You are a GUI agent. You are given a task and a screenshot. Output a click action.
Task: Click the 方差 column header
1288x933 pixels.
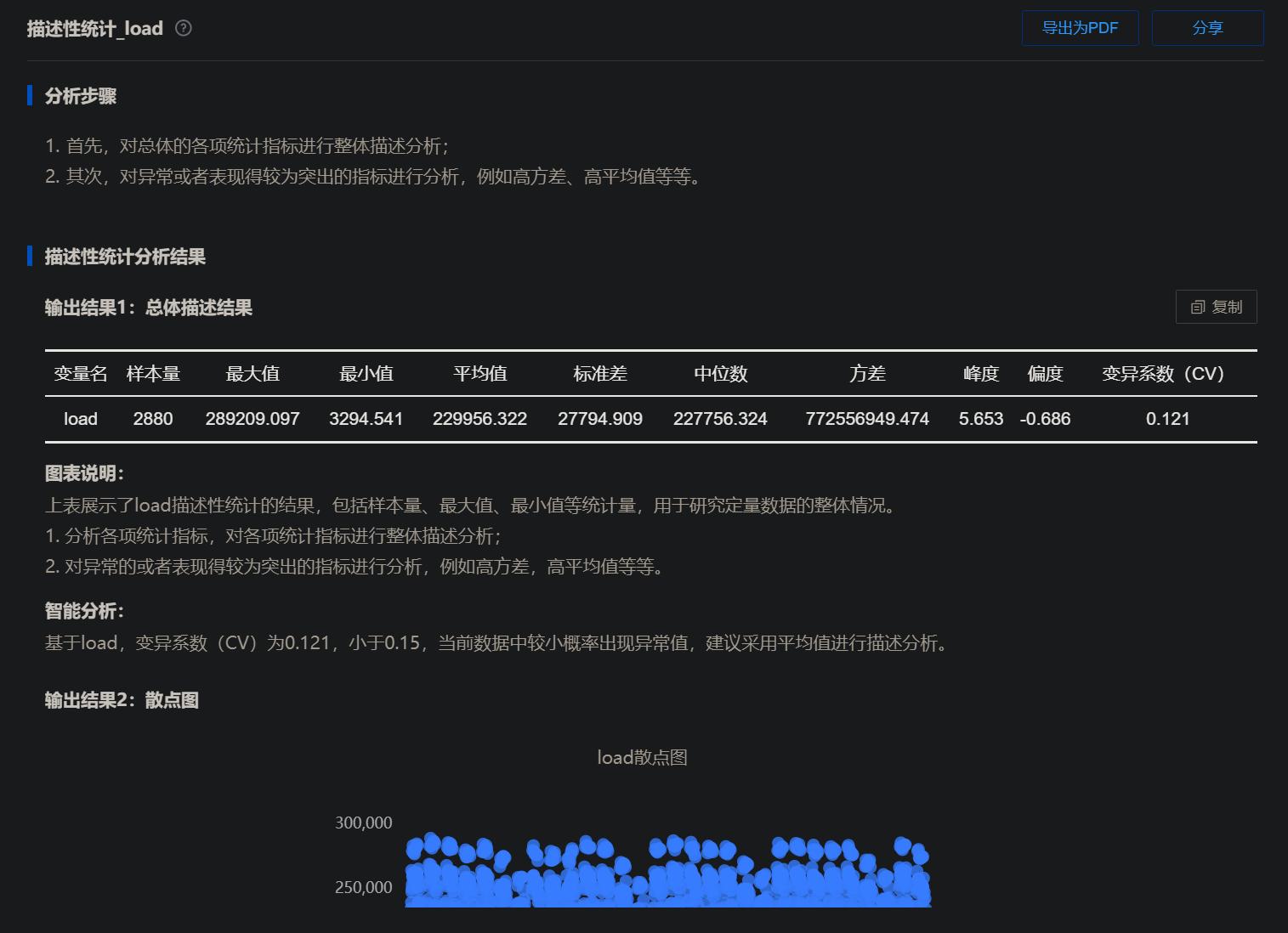(x=867, y=373)
